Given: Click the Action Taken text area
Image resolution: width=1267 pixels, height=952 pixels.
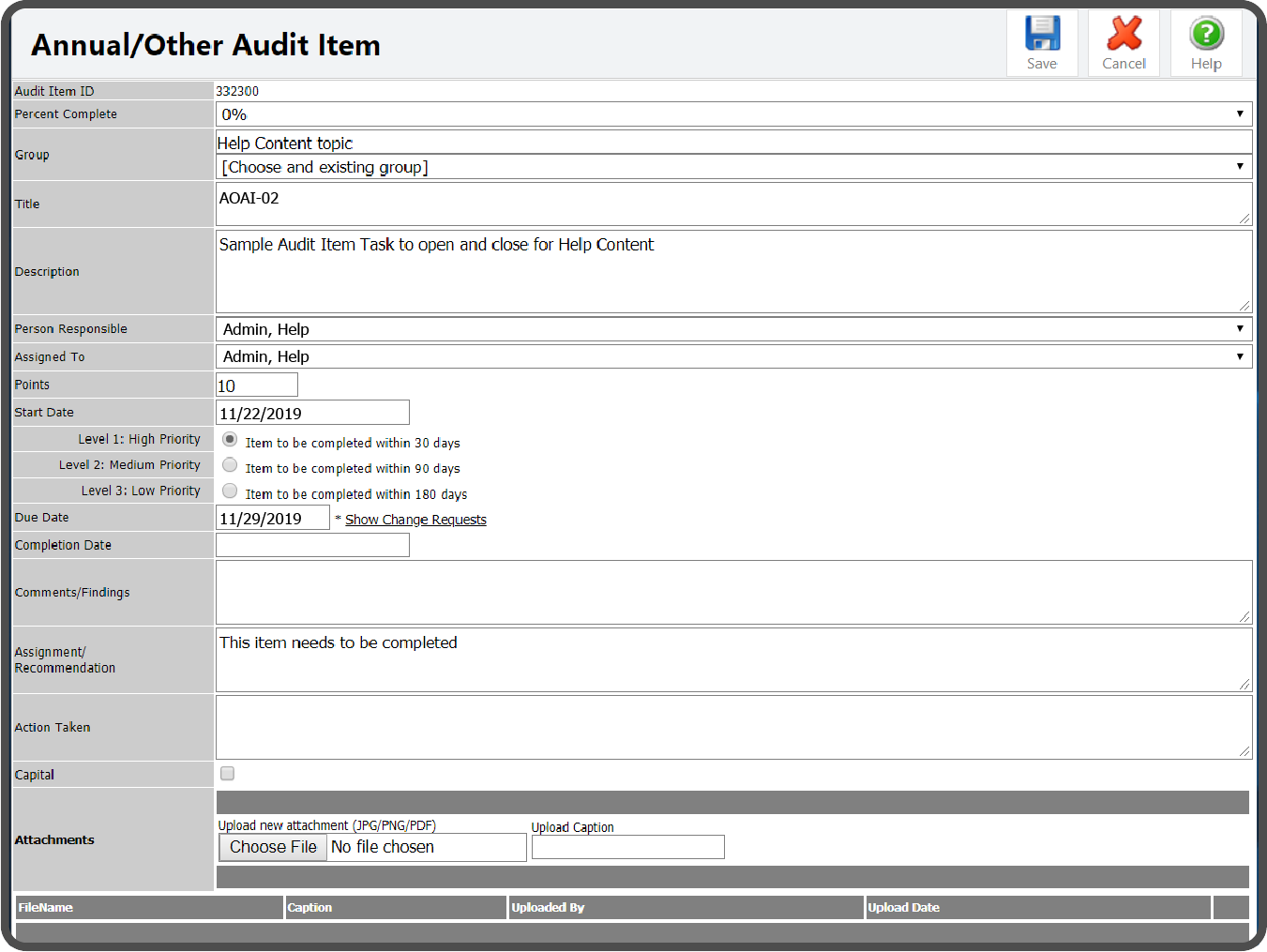Looking at the screenshot, I should (734, 727).
